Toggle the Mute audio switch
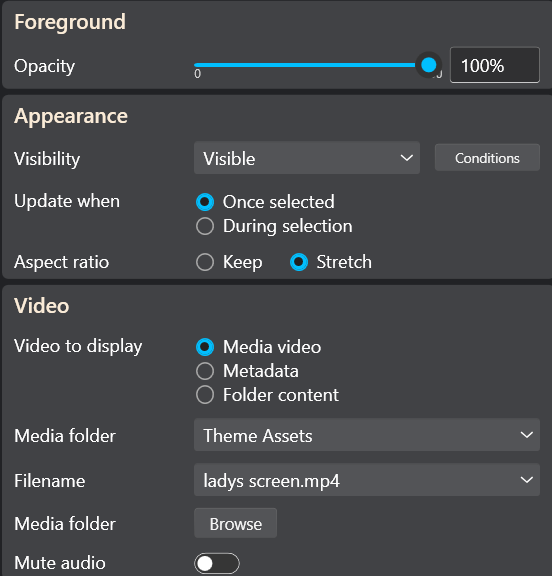Viewport: 552px width, 576px height. pos(217,563)
